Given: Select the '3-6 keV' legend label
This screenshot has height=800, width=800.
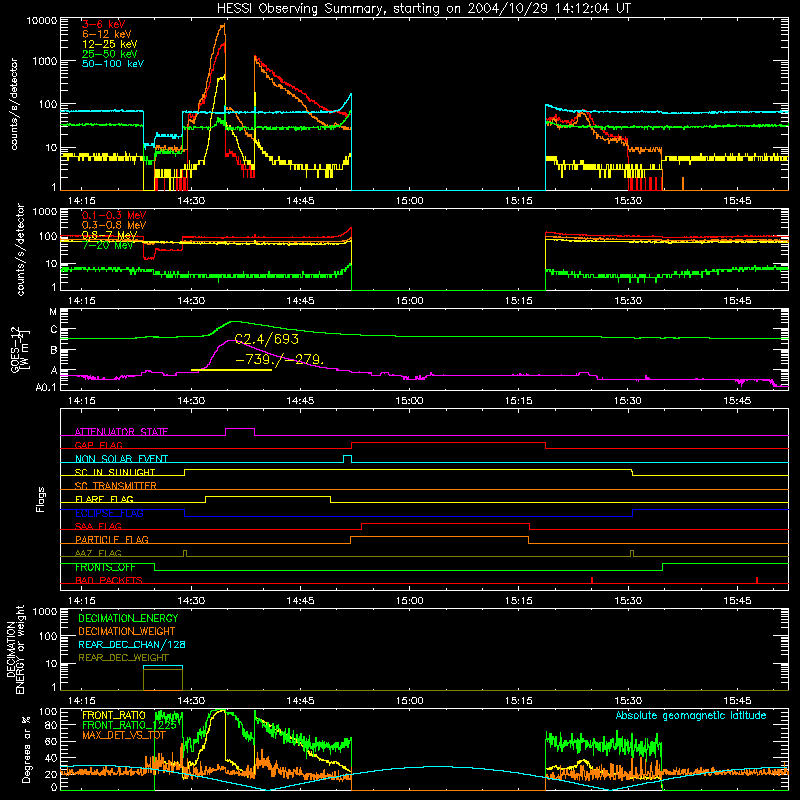Looking at the screenshot, I should tap(104, 24).
